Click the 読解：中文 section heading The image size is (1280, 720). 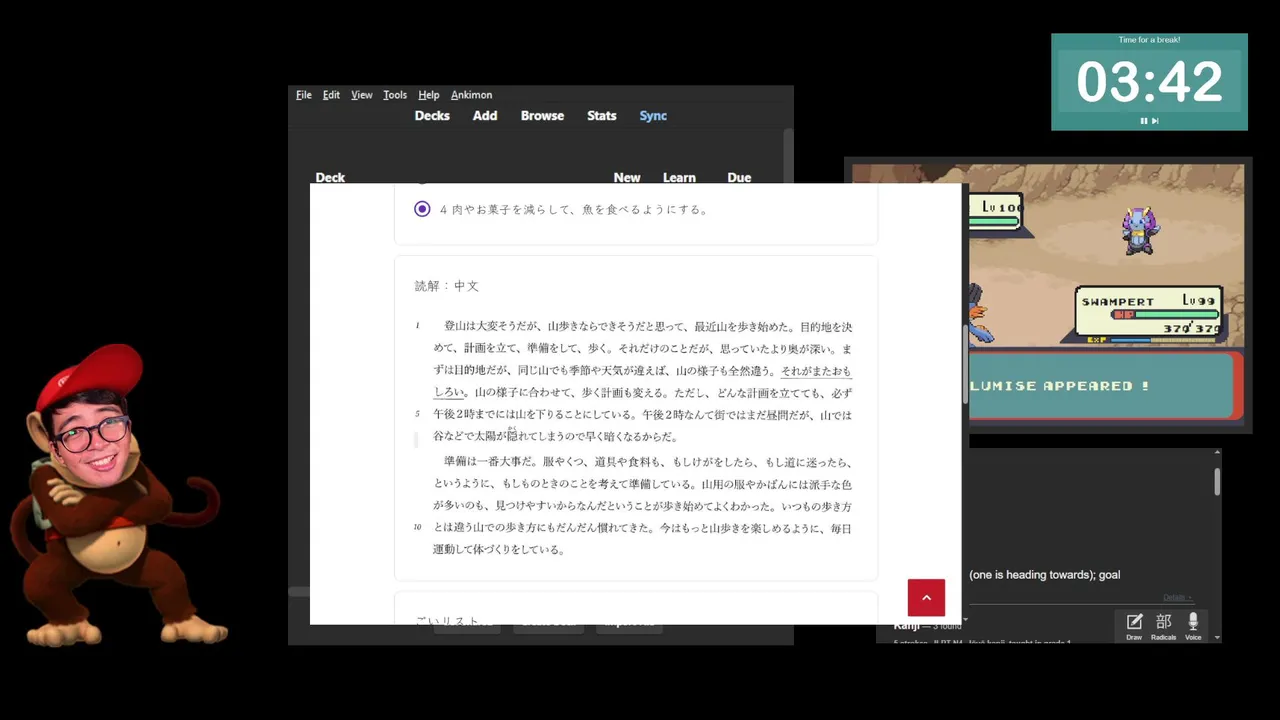(447, 286)
